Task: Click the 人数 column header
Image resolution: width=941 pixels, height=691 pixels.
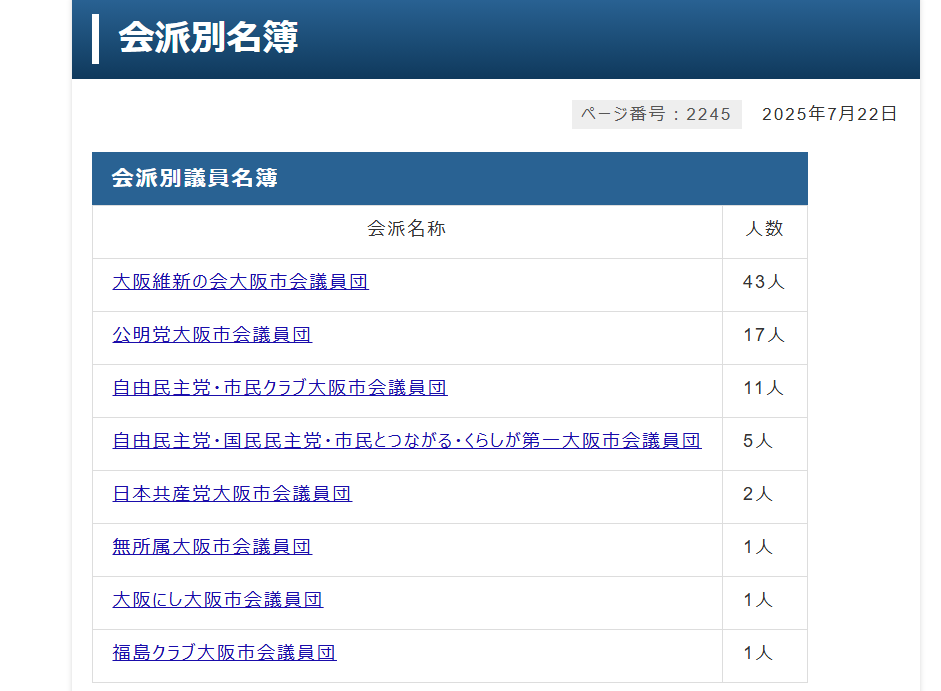Action: click(765, 232)
